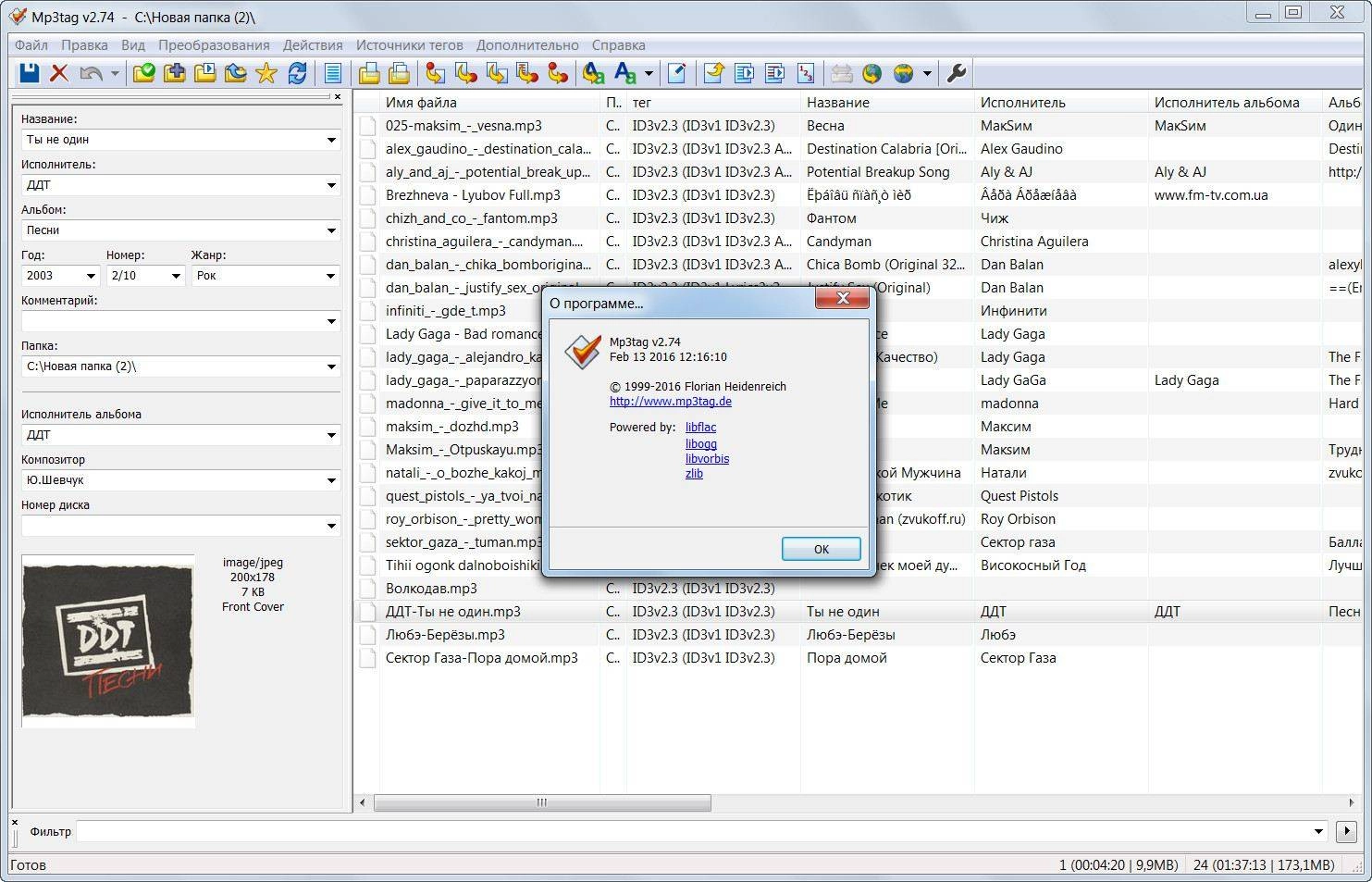The image size is (1372, 882).
Task: Refresh the file list with the blue arrows icon
Action: pyautogui.click(x=297, y=73)
